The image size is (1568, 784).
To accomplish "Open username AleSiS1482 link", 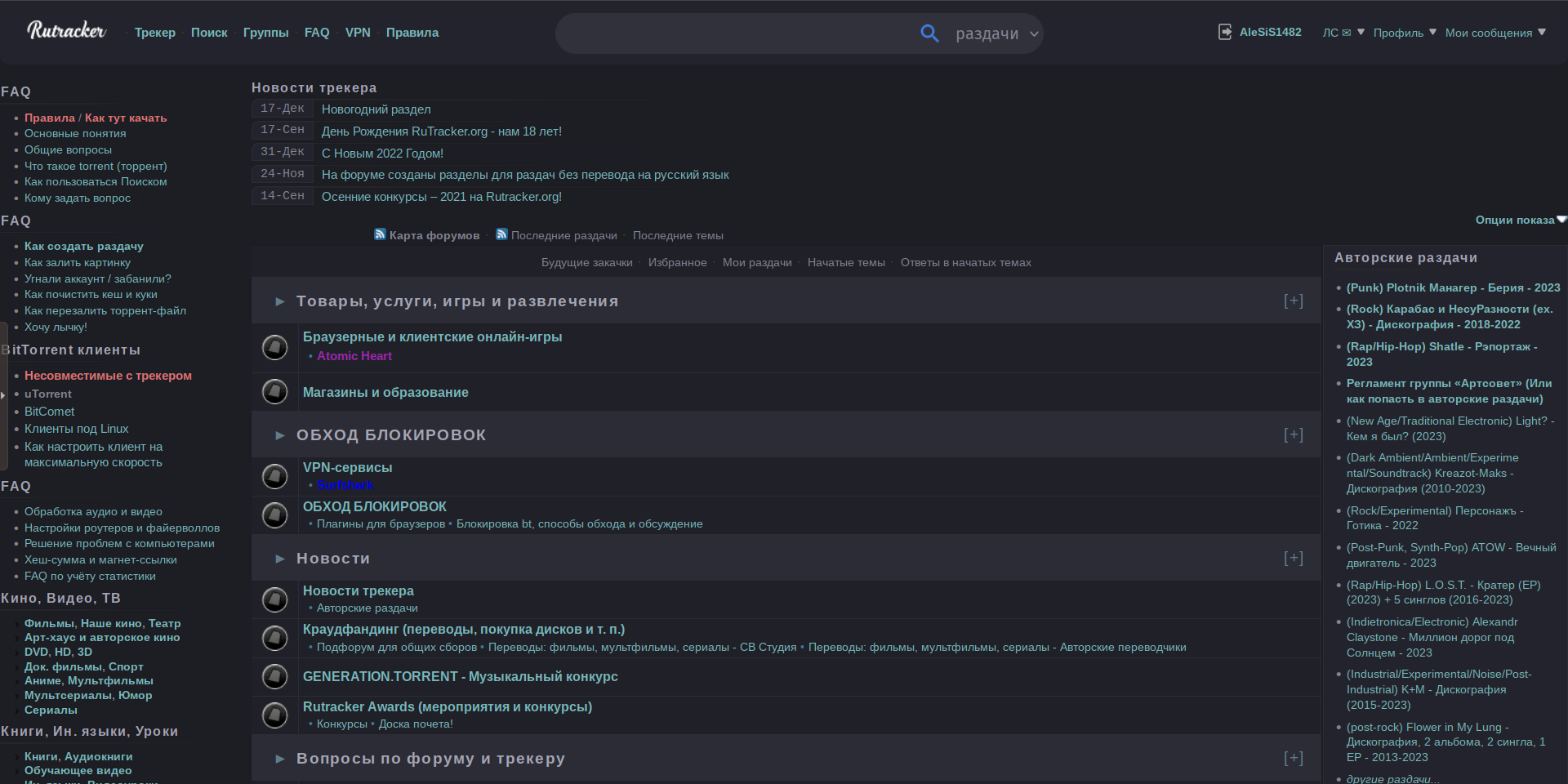I will pos(1270,32).
